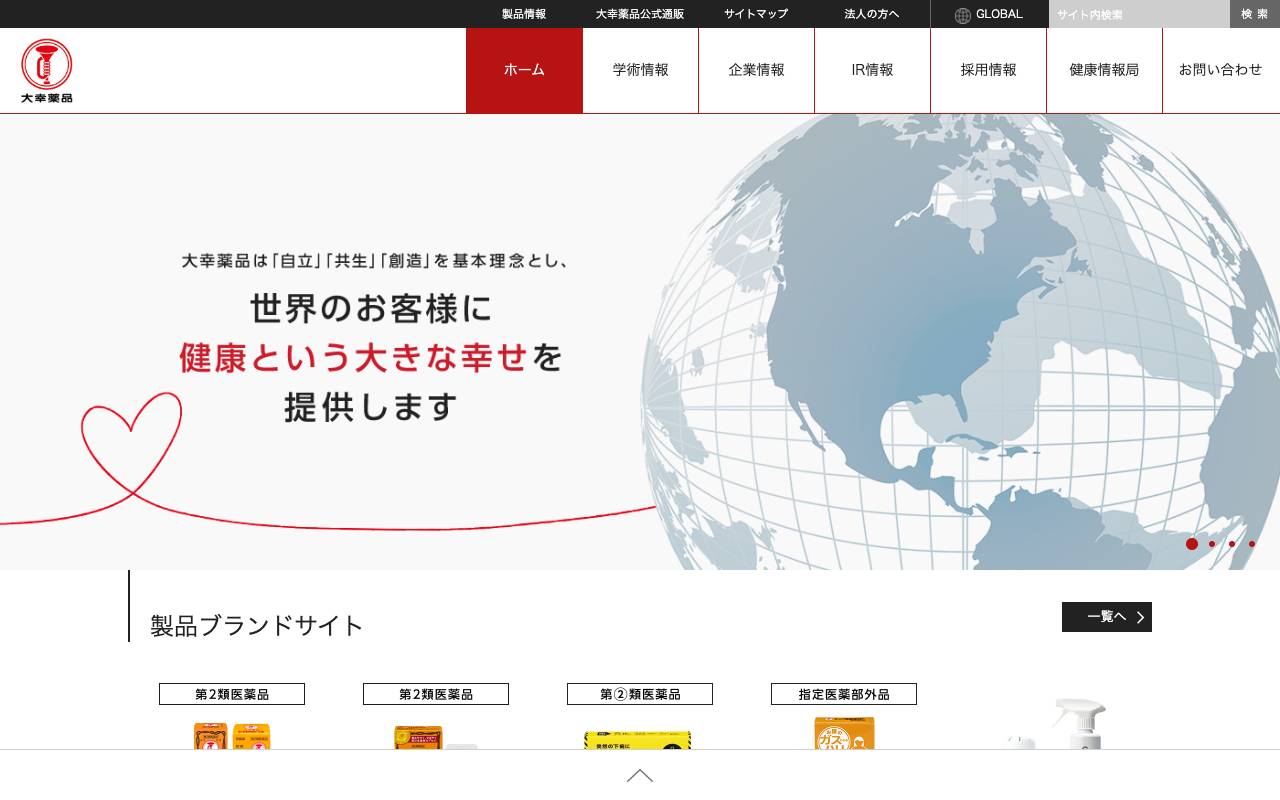This screenshot has height=800, width=1280.
Task: Select the ホーム navigation tab
Action: (524, 70)
